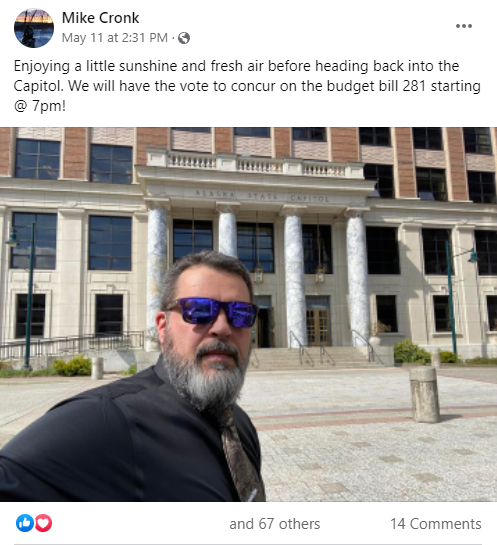The image size is (497, 545).
Task: Click the balustrade above the Capitol entrance
Action: tap(255, 164)
